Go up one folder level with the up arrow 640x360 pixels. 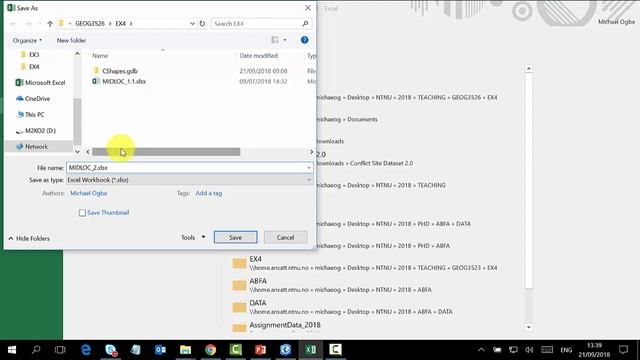(x=50, y=24)
